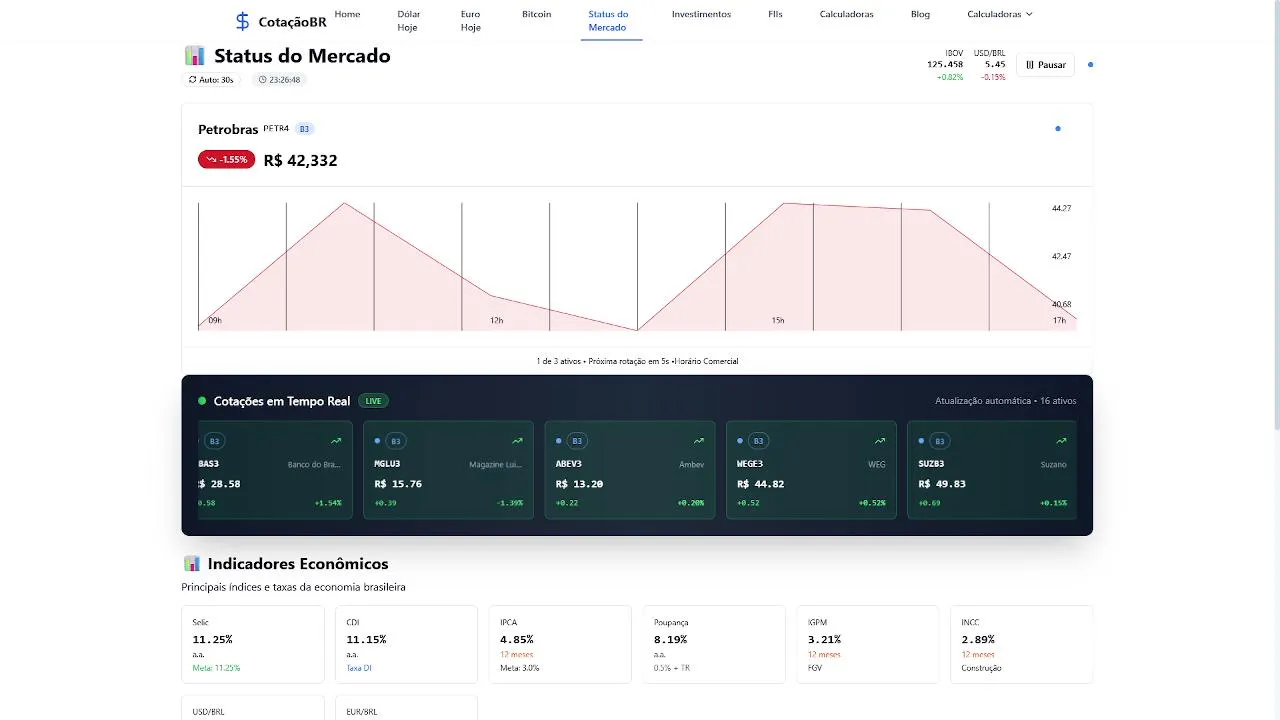Screen dimensions: 1280x720
Task: Click the 44.27 axis label on chart
Action: click(1061, 208)
